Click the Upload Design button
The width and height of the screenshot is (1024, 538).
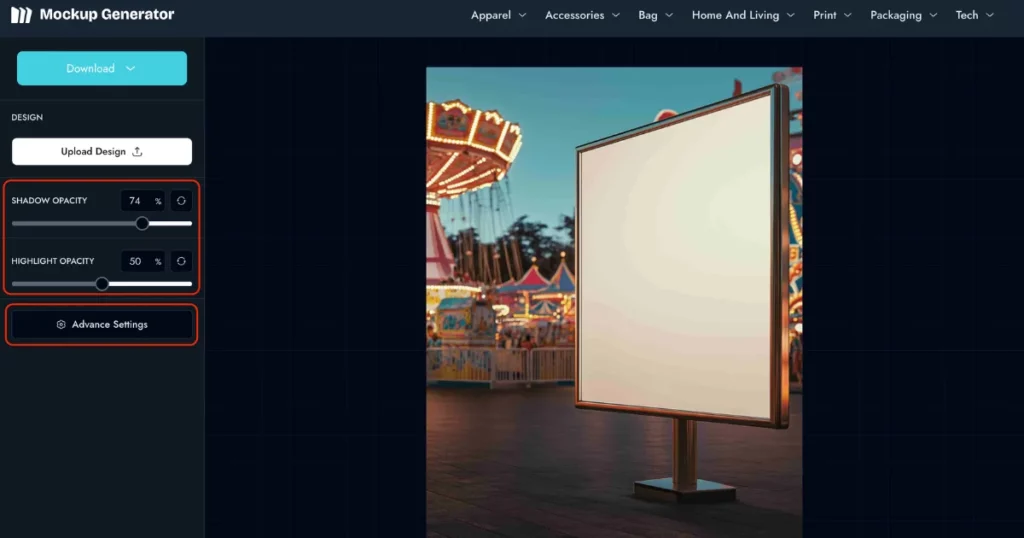click(102, 152)
